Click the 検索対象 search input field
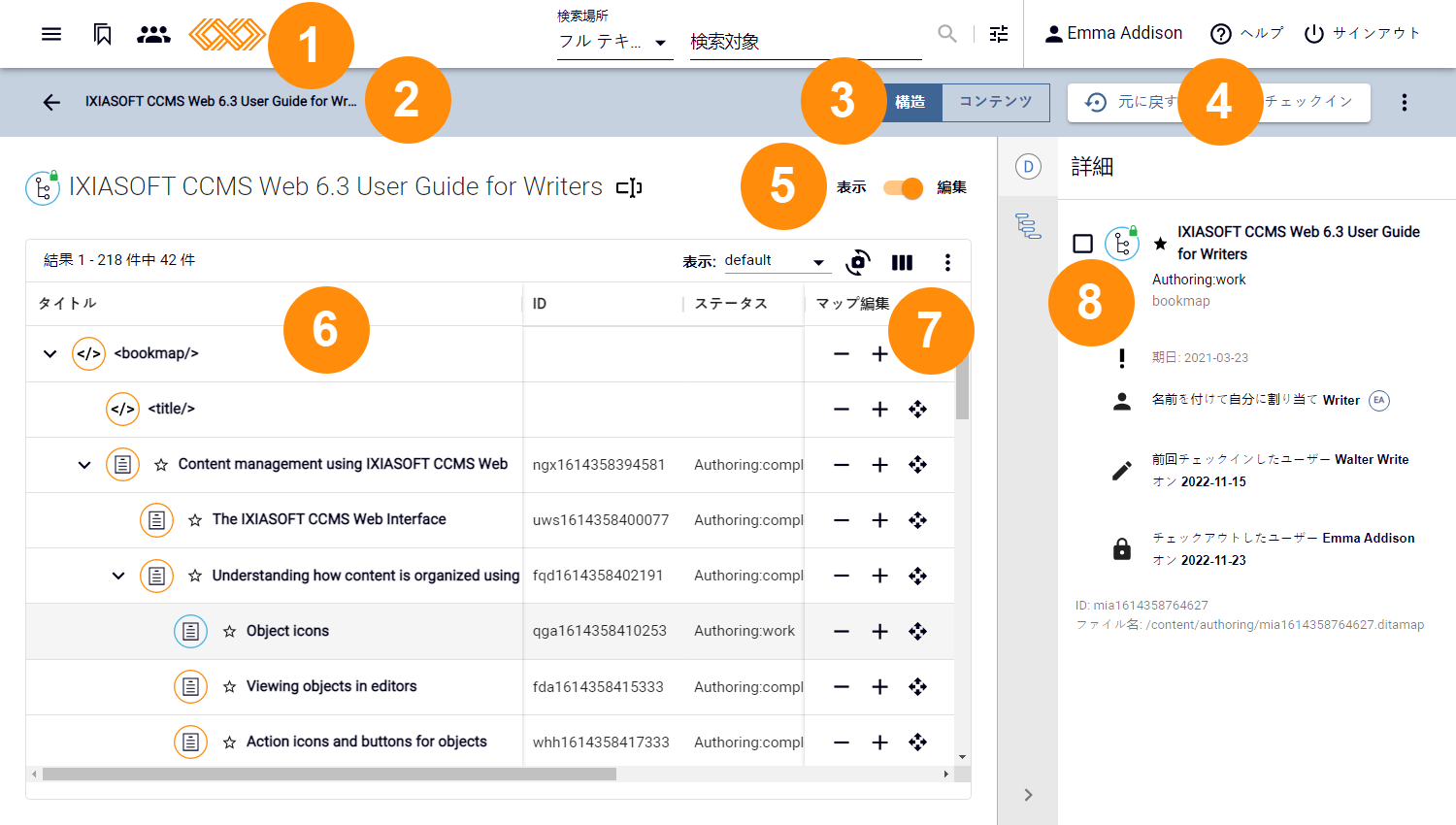1456x825 pixels. point(806,42)
